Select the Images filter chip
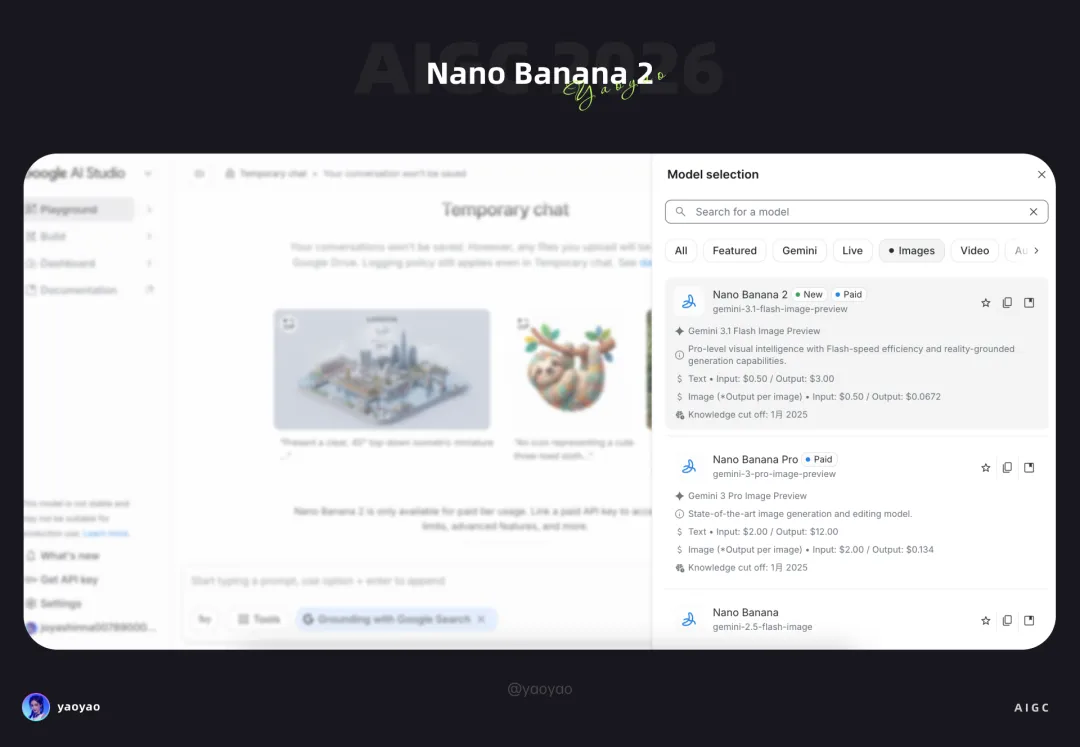1080x747 pixels. [911, 251]
